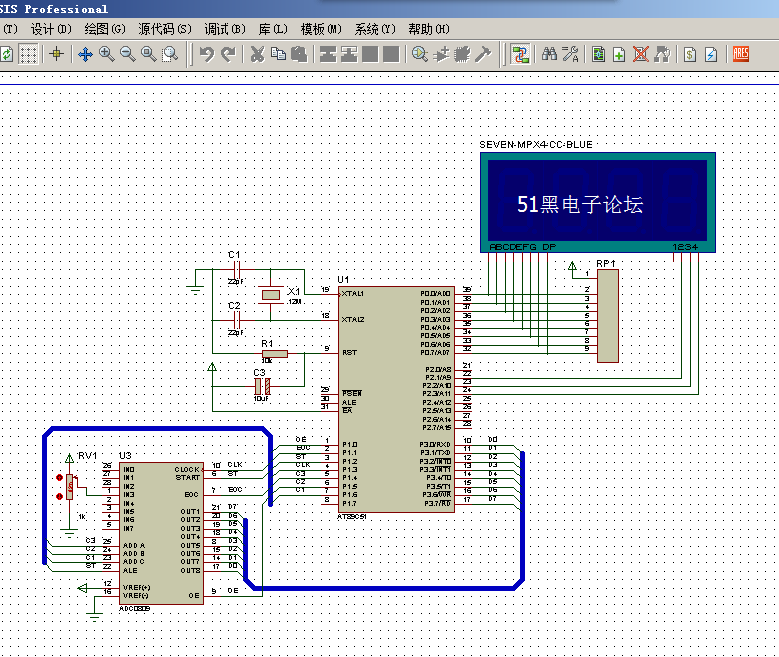Click the Remove Sheet red X icon
The width and height of the screenshot is (779, 657).
(x=640, y=54)
